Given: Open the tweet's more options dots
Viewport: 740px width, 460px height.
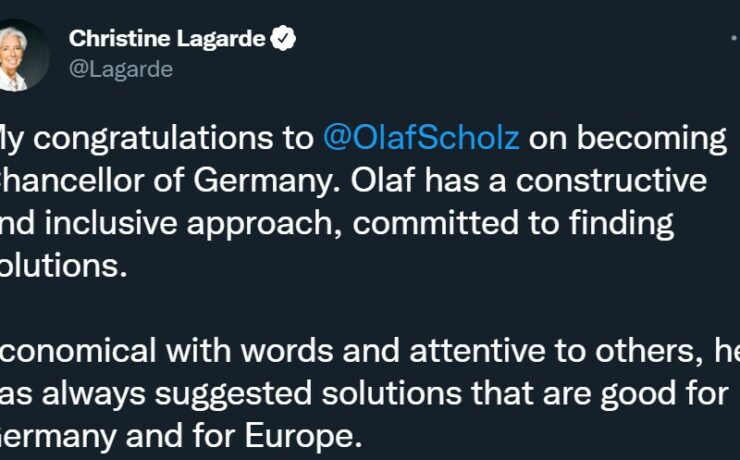Looking at the screenshot, I should [735, 38].
